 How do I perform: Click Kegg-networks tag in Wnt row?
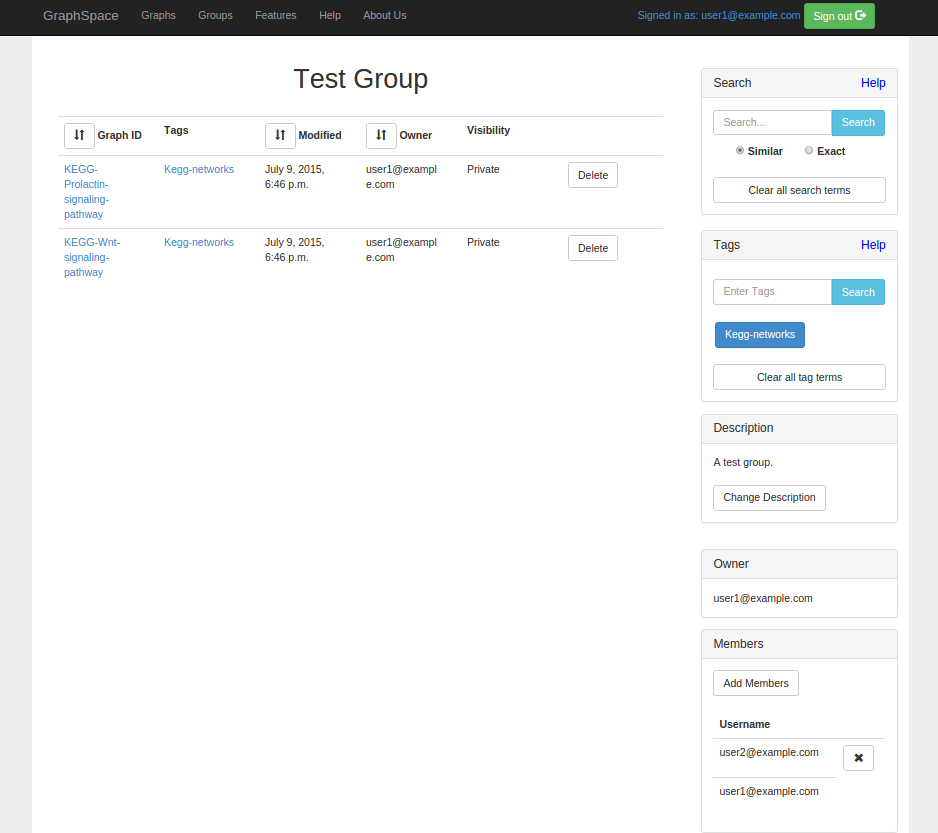(x=199, y=242)
